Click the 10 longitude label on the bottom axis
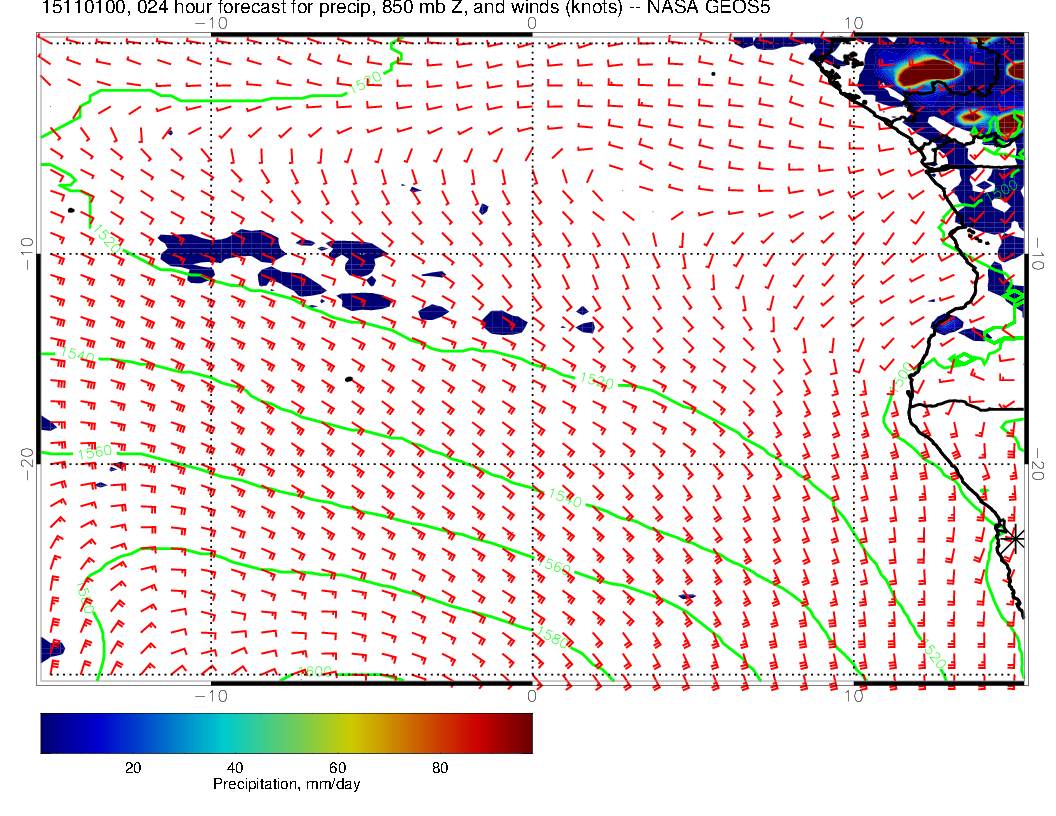The width and height of the screenshot is (1056, 816). point(852,696)
